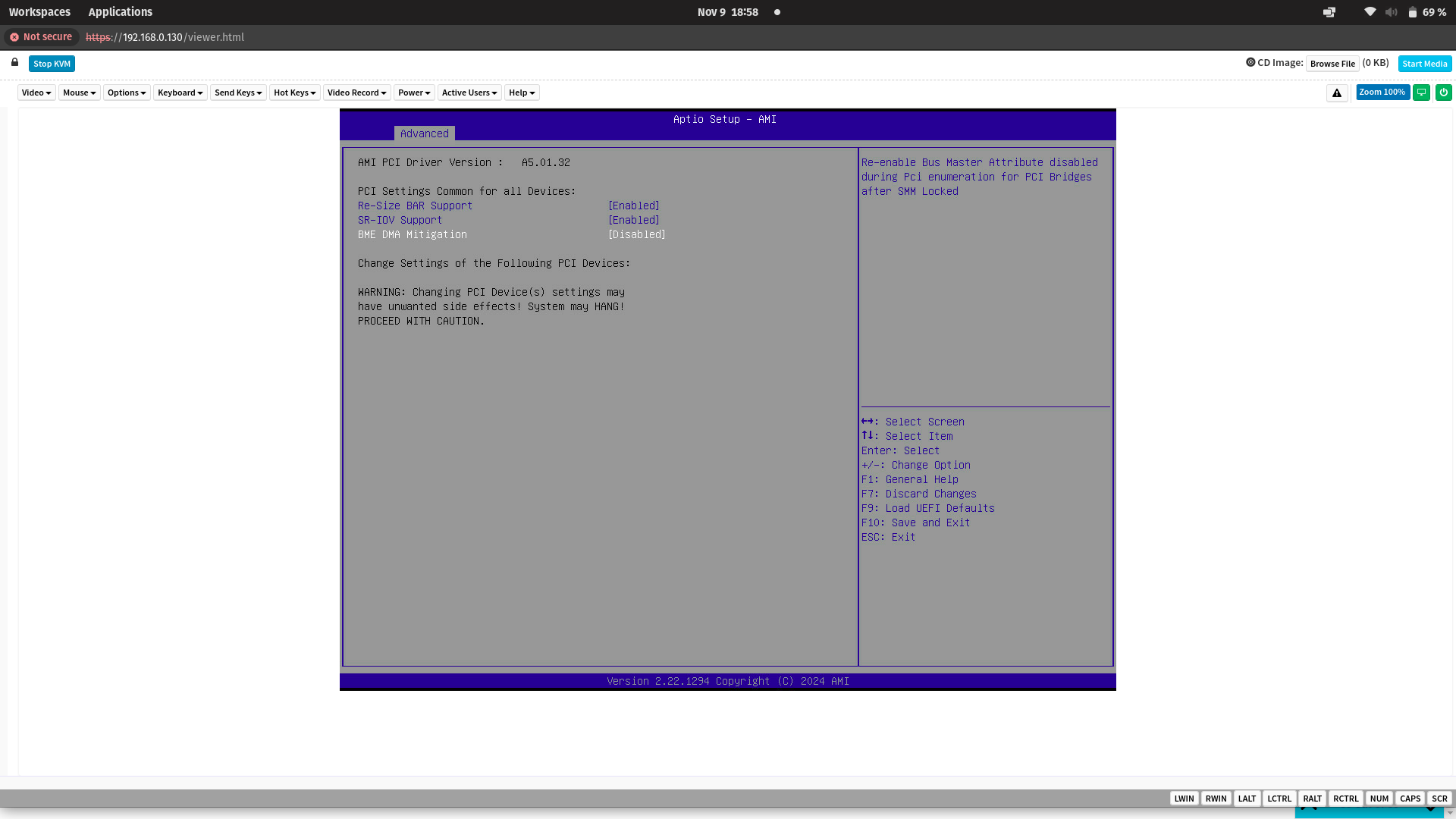Screen dimensions: 1456x819
Task: Toggle the NUM lock indicator
Action: point(1379,799)
